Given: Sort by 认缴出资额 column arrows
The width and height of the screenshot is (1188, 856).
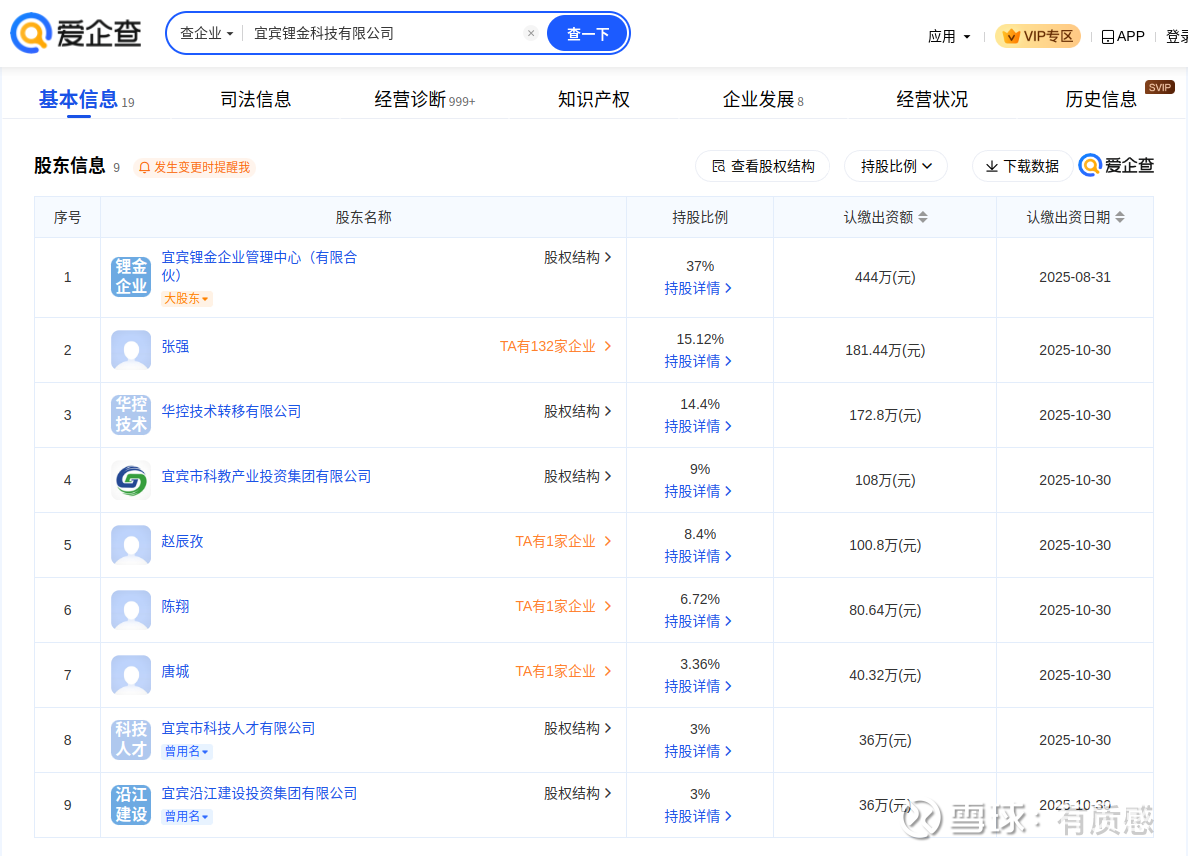Looking at the screenshot, I should (923, 217).
